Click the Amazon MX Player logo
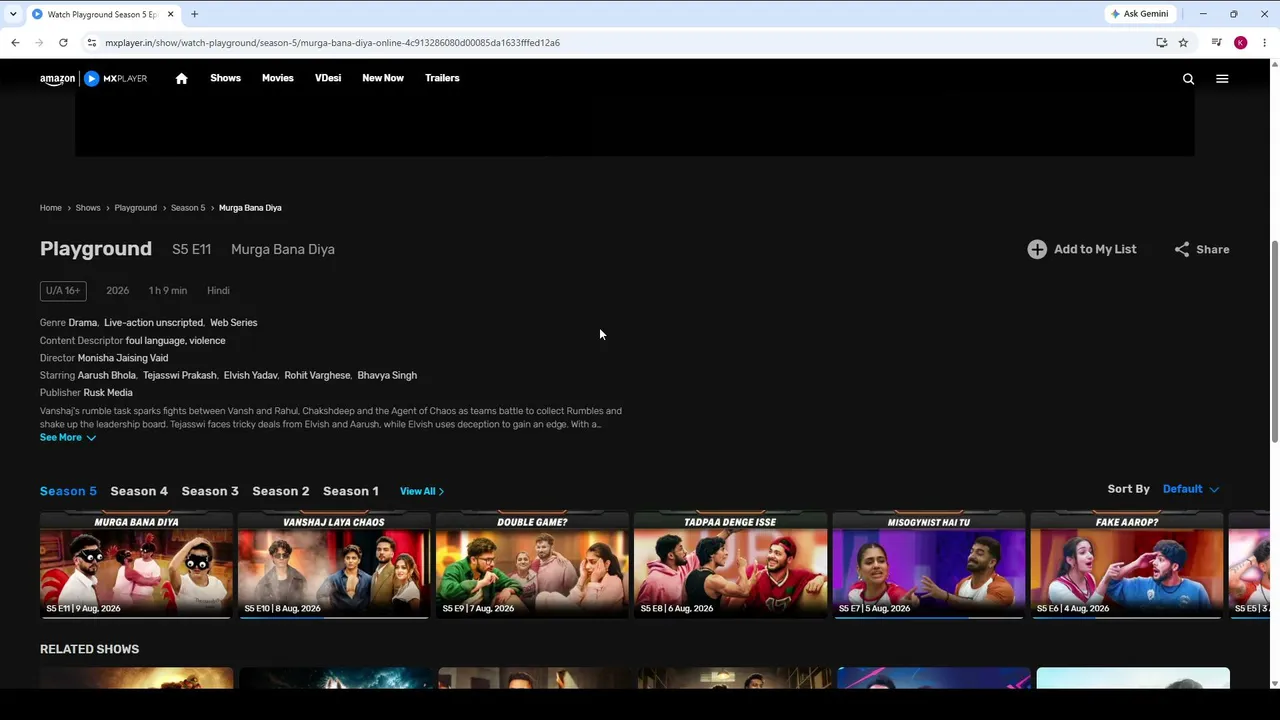The width and height of the screenshot is (1280, 720). tap(93, 78)
